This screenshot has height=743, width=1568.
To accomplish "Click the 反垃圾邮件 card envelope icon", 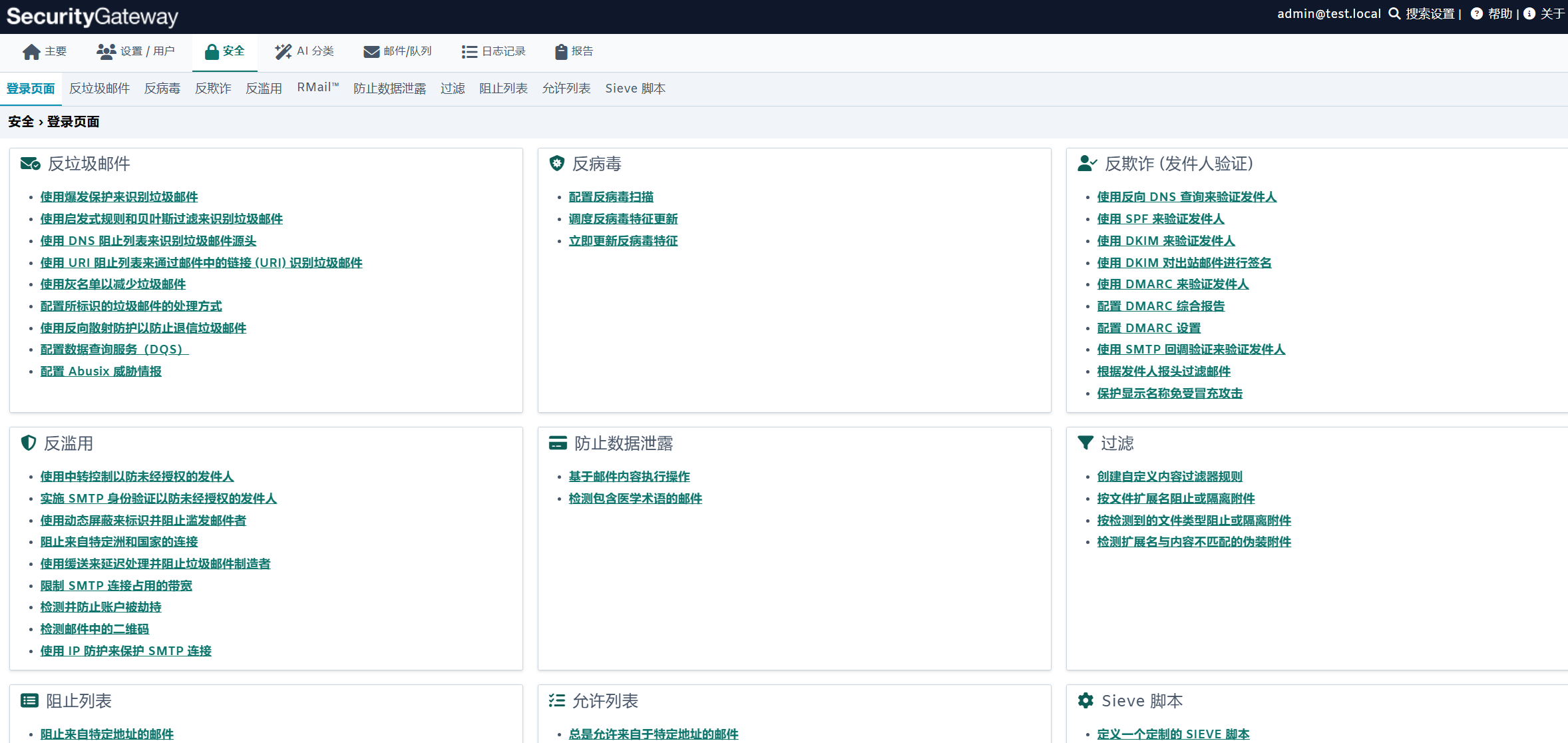I will pyautogui.click(x=31, y=164).
